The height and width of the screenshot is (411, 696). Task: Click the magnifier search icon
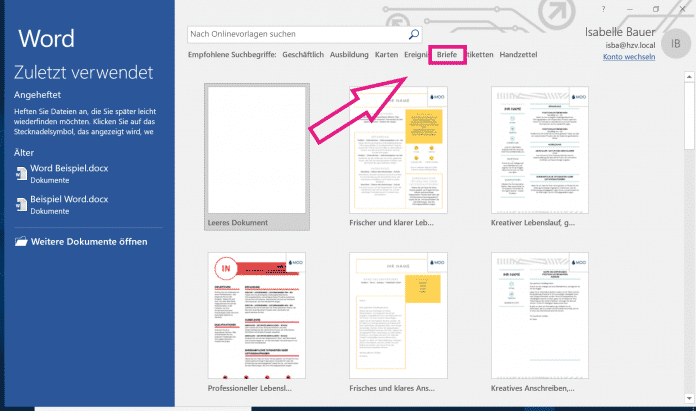414,34
